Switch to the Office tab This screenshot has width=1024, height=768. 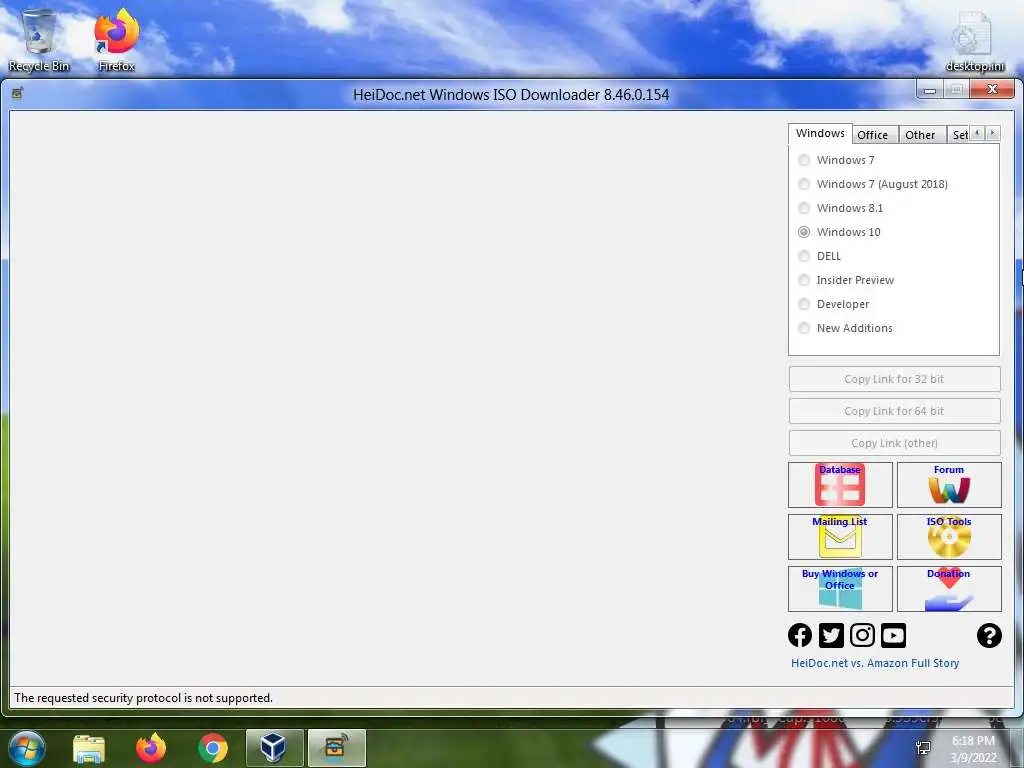872,135
